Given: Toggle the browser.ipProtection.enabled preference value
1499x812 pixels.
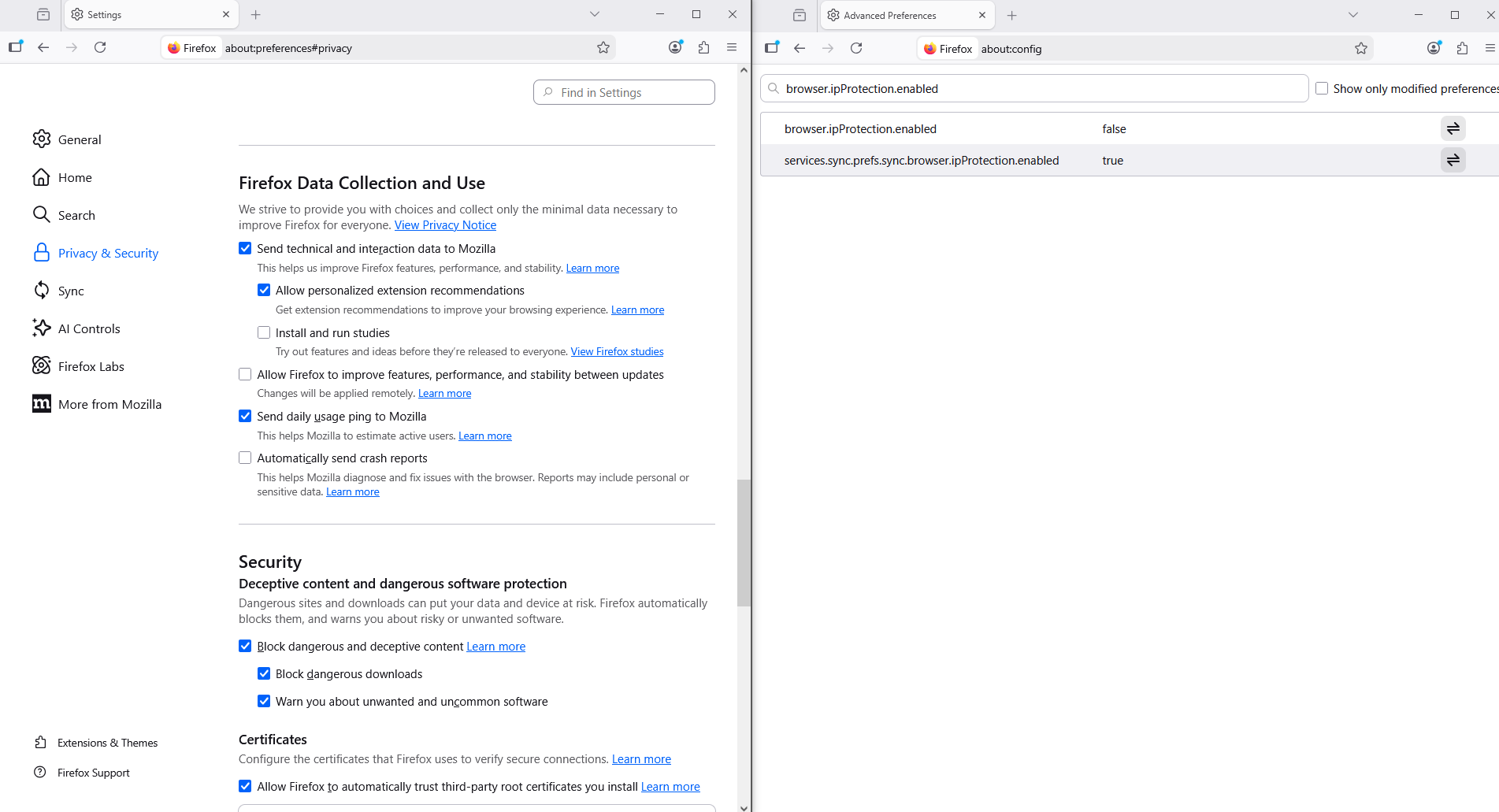Looking at the screenshot, I should (x=1453, y=128).
